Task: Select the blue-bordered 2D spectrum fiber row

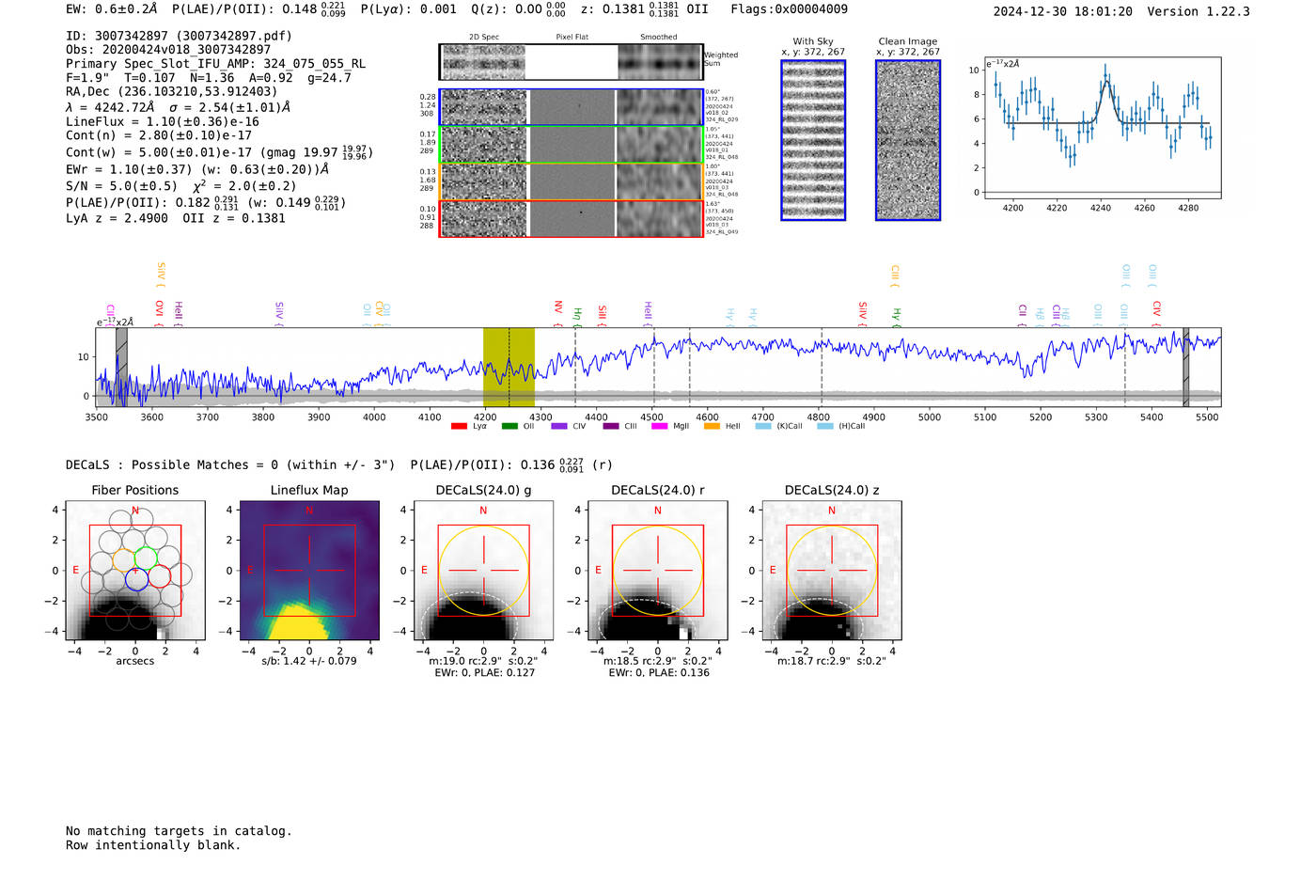Action: click(x=571, y=107)
